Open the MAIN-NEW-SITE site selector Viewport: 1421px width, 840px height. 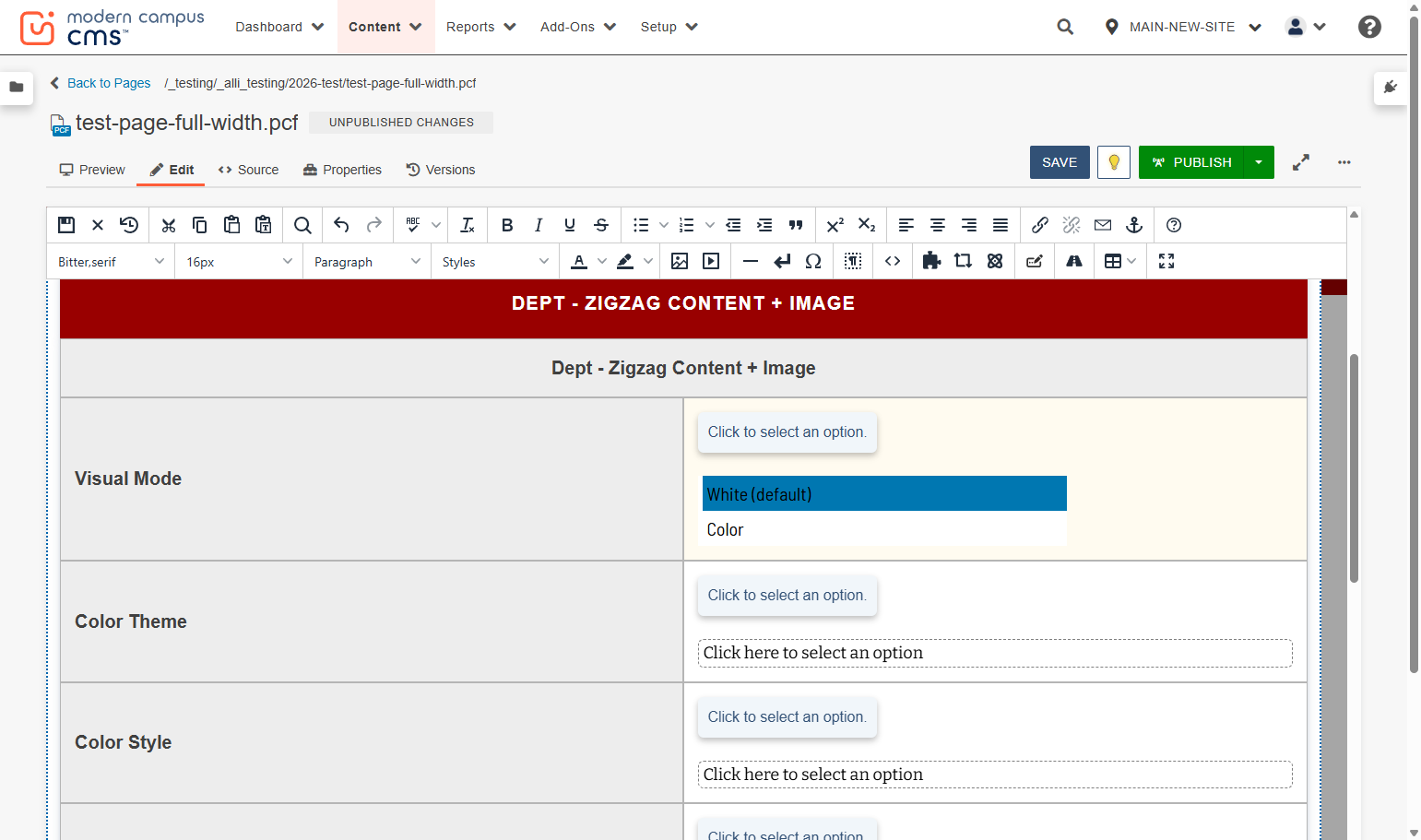(1183, 27)
